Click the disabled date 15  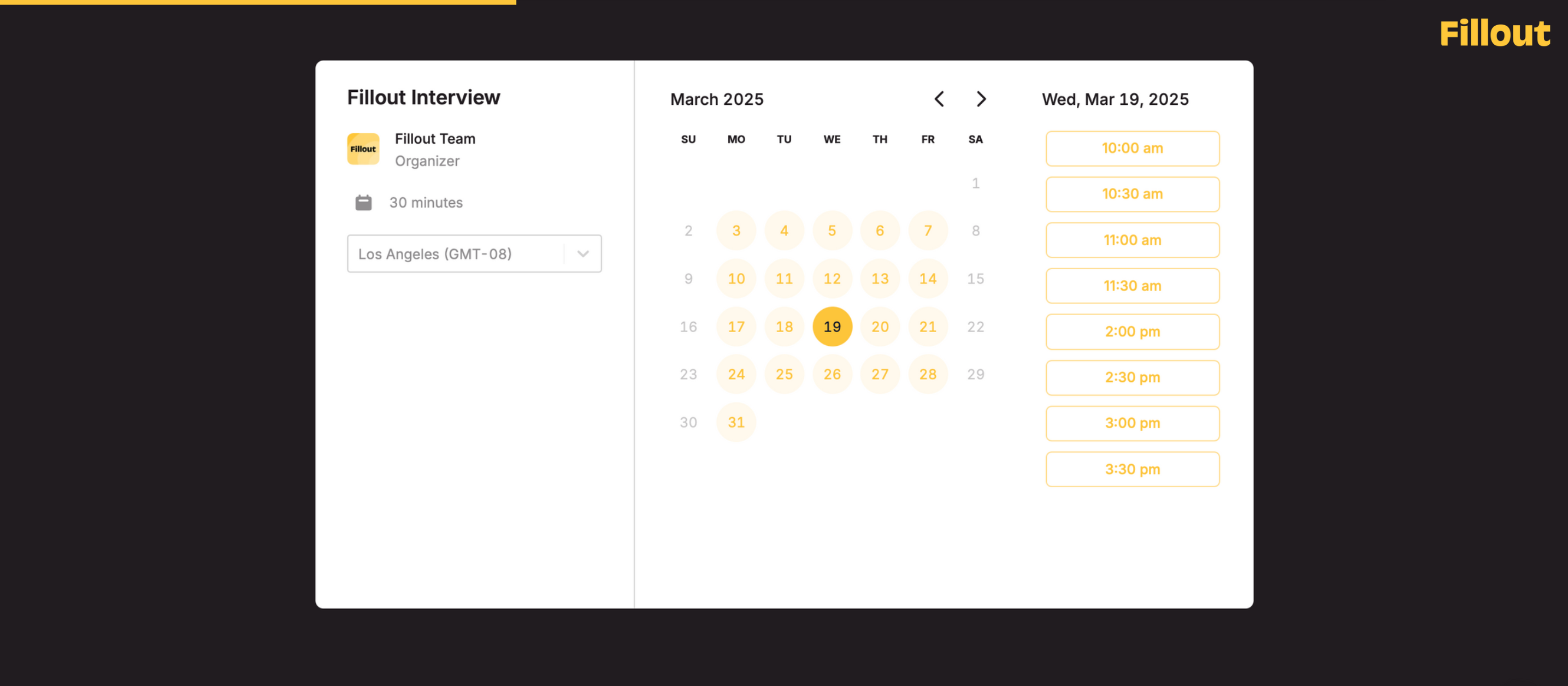click(x=975, y=279)
